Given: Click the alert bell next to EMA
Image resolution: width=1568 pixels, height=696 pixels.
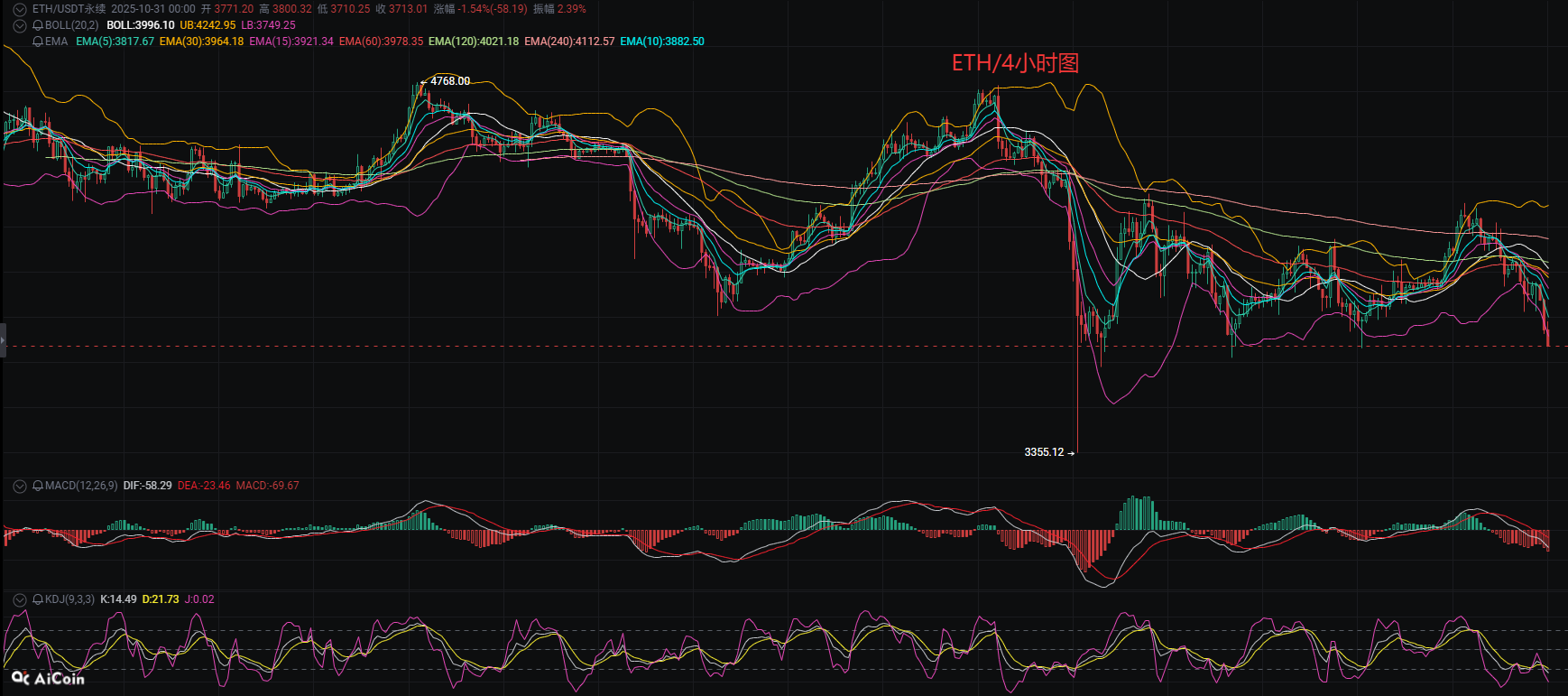Looking at the screenshot, I should [x=37, y=42].
